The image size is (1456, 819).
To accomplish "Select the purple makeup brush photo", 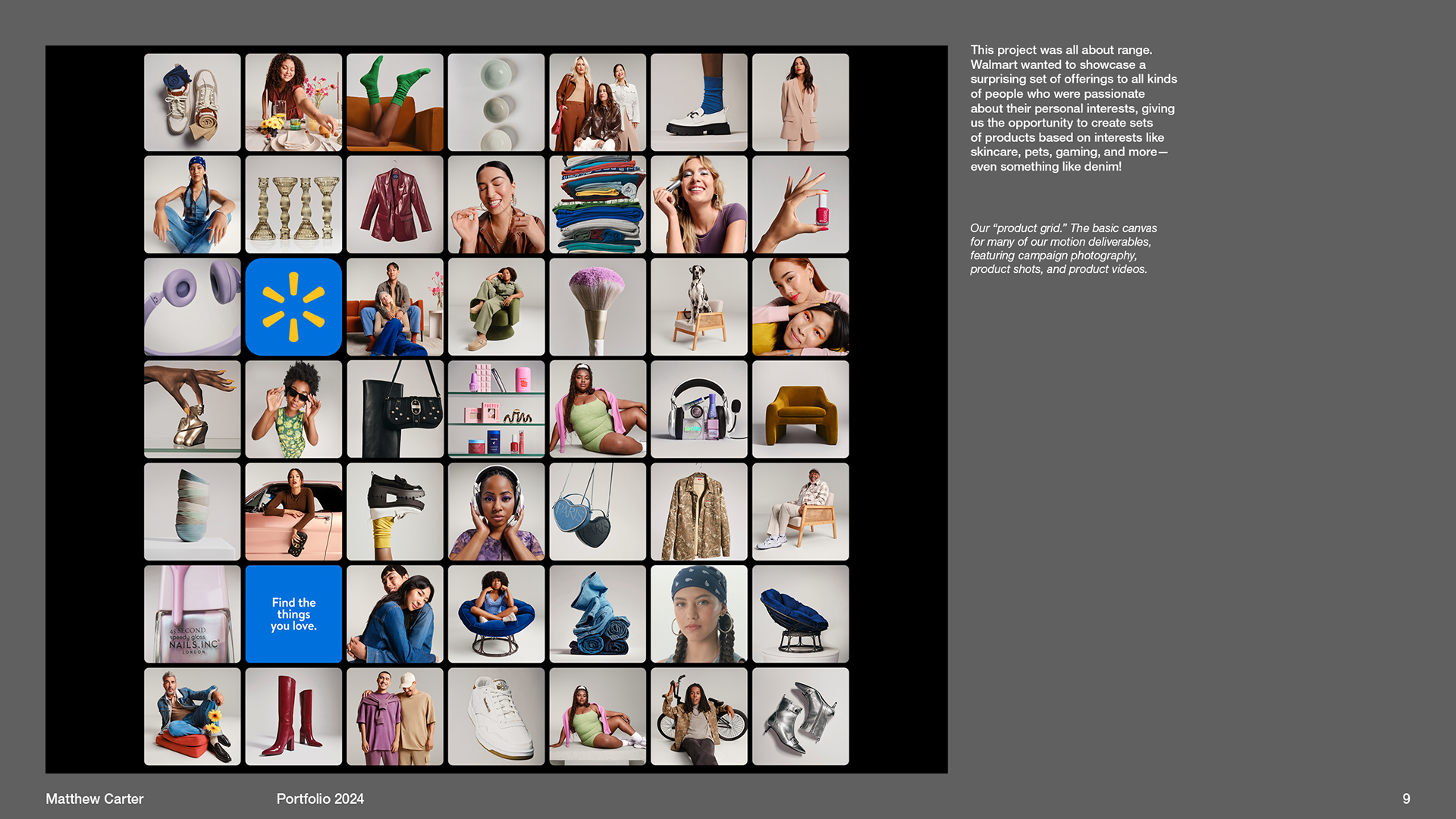I will 598,306.
